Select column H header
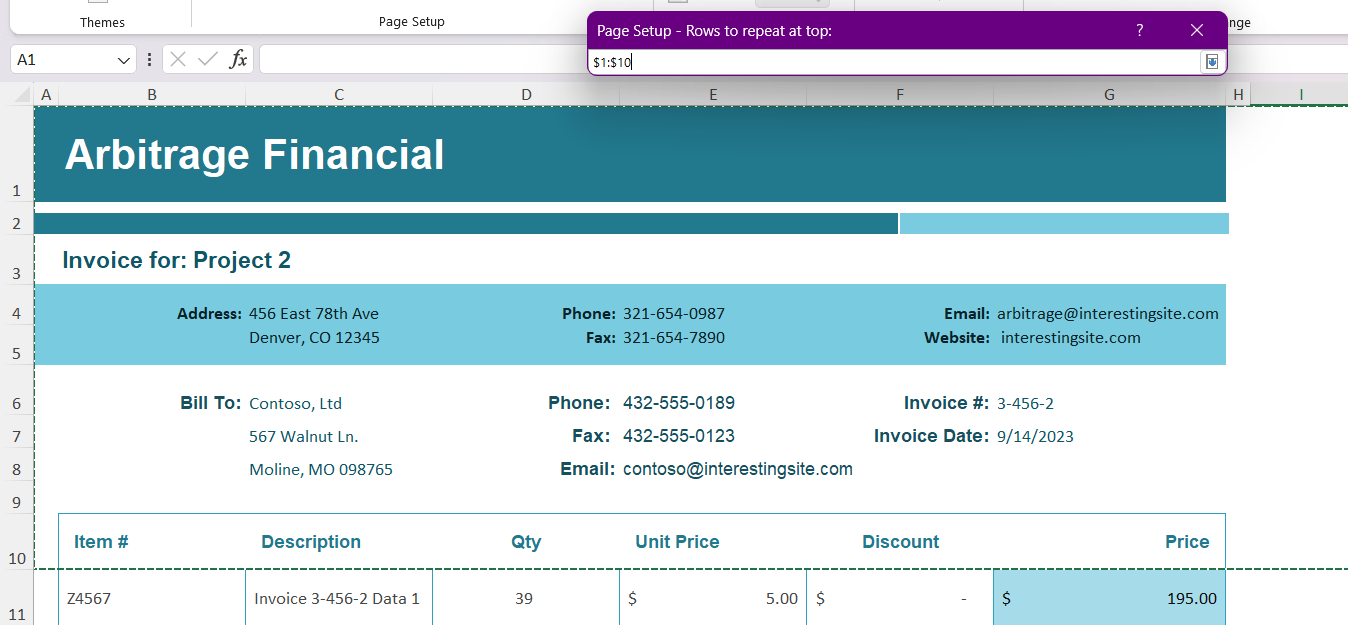Viewport: 1348px width, 625px height. pos(1238,95)
